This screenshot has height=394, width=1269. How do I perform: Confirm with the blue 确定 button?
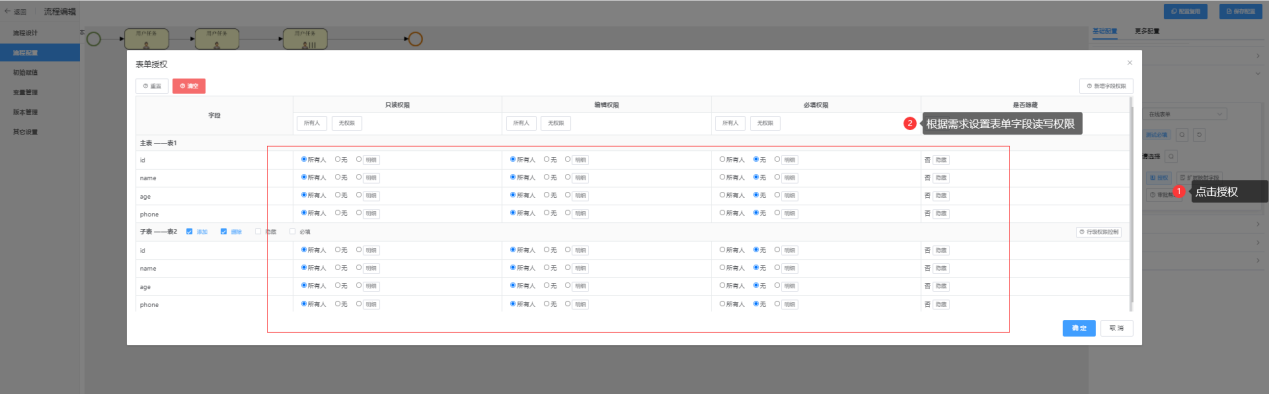pyautogui.click(x=1079, y=328)
